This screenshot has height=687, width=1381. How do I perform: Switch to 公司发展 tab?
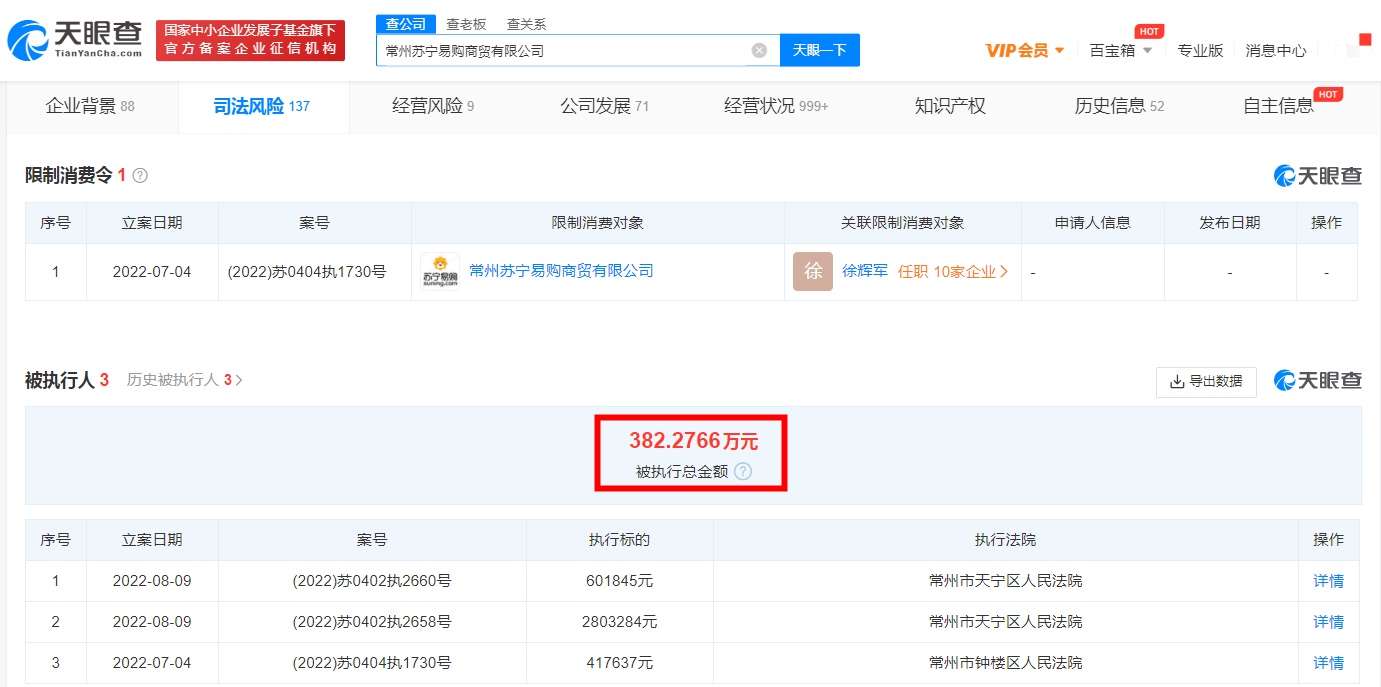point(605,106)
